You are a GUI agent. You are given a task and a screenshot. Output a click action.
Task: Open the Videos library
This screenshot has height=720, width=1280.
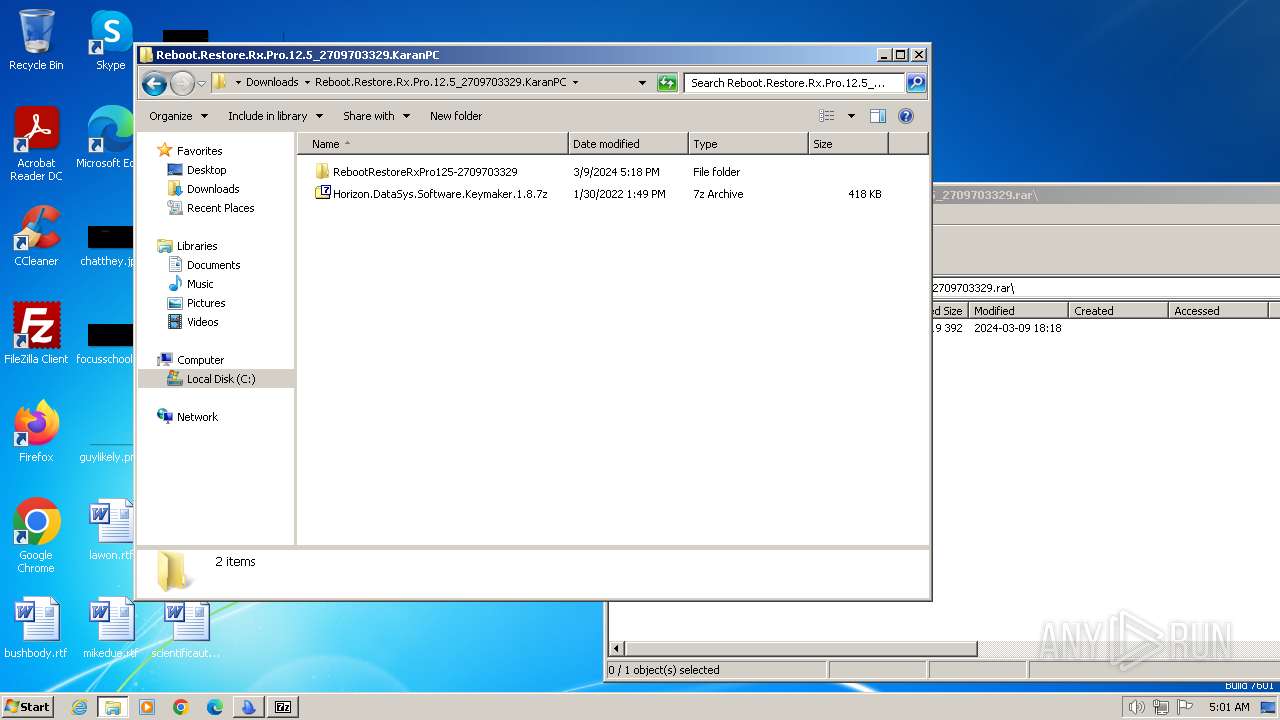coord(202,322)
